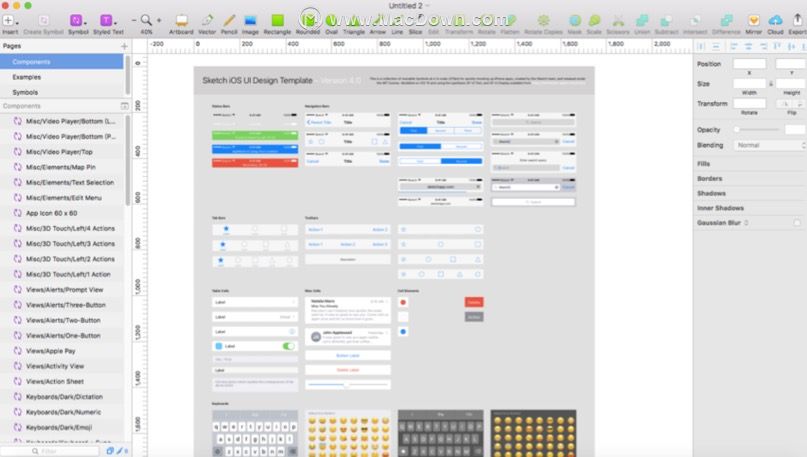The image size is (807, 457).
Task: Select Keyboards/Dark/Dictation layer
Action: [x=64, y=397]
